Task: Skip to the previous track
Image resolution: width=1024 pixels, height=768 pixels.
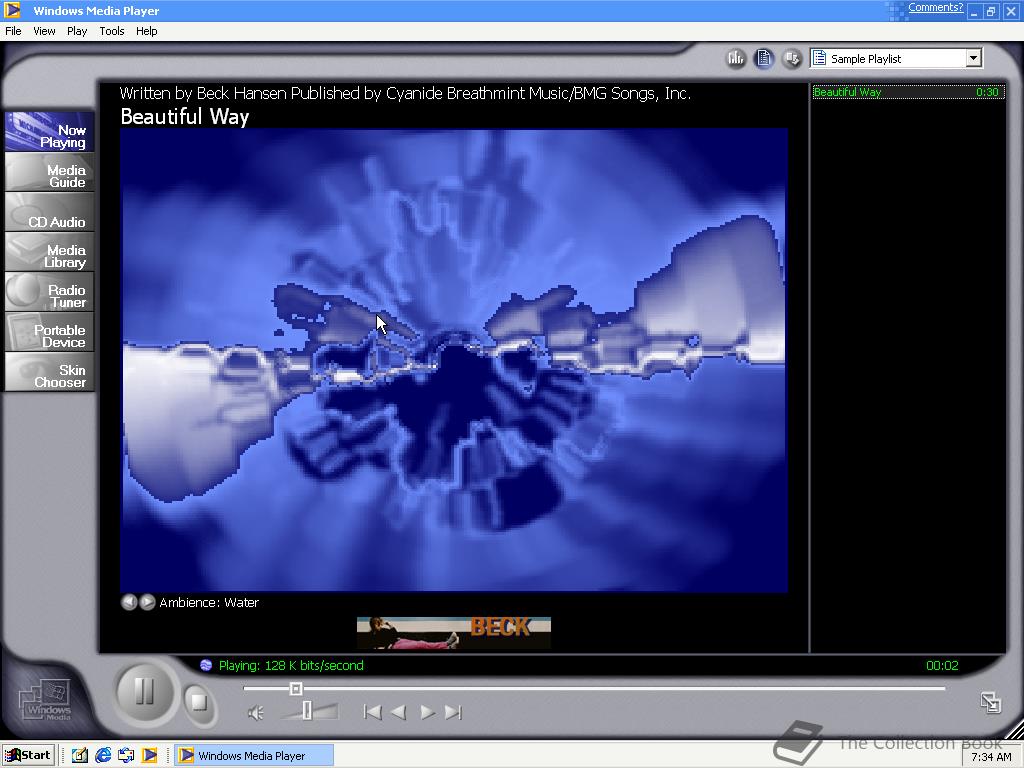Action: click(372, 712)
